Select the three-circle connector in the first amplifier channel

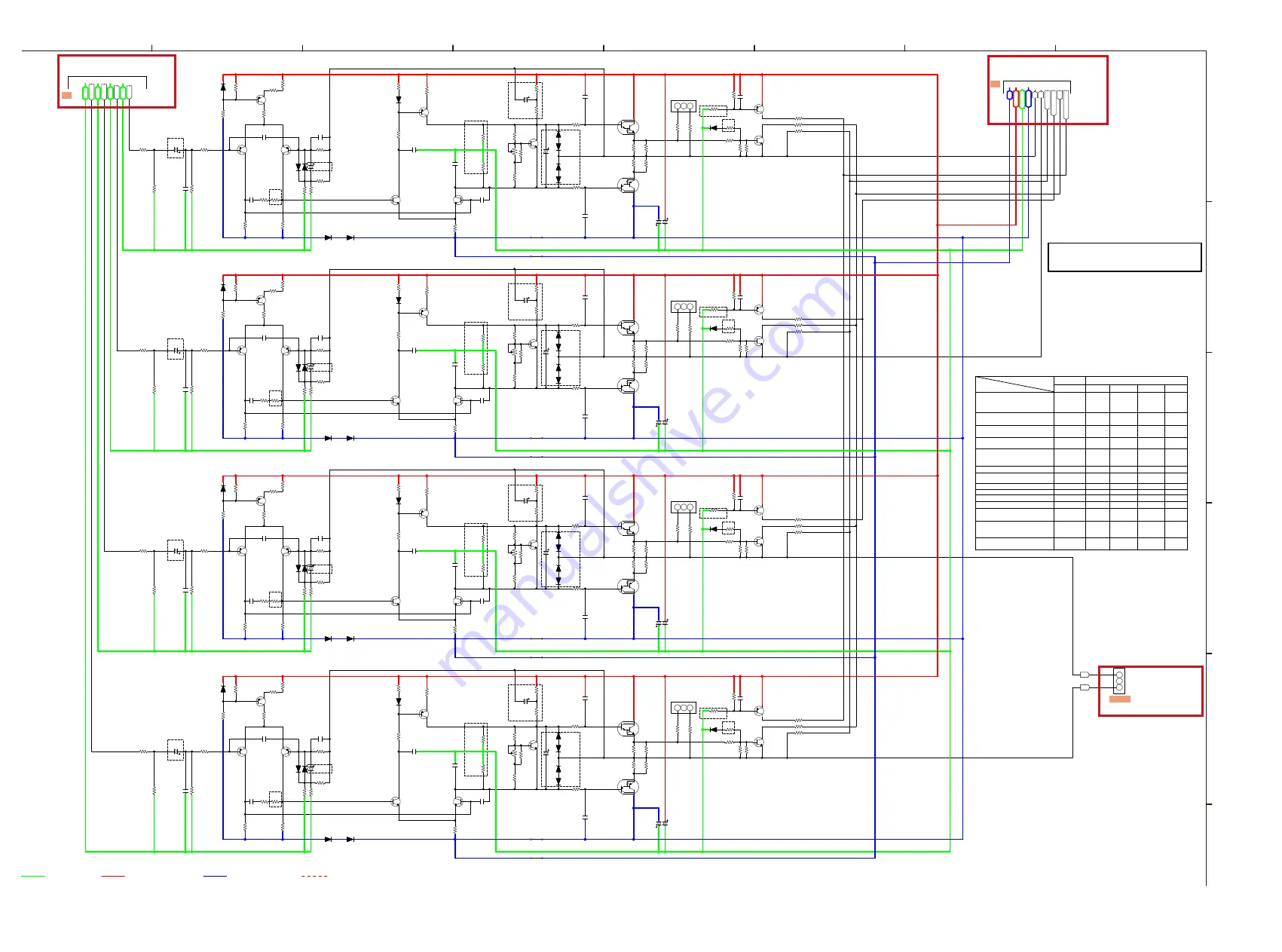coord(684,106)
